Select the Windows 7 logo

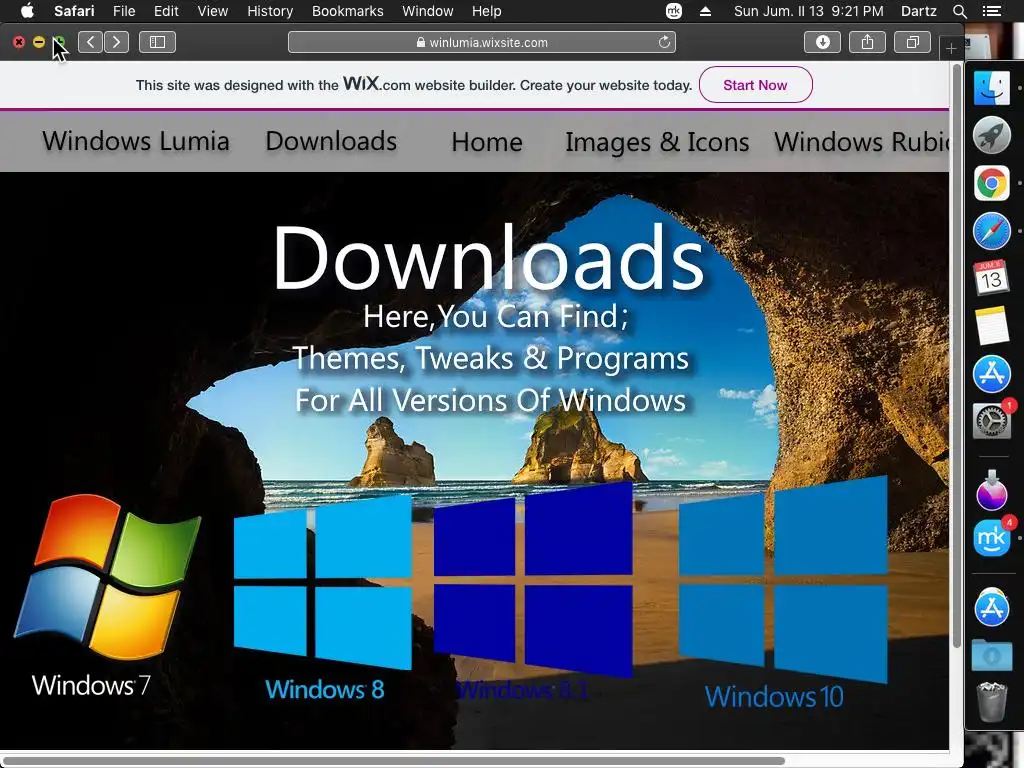click(108, 577)
